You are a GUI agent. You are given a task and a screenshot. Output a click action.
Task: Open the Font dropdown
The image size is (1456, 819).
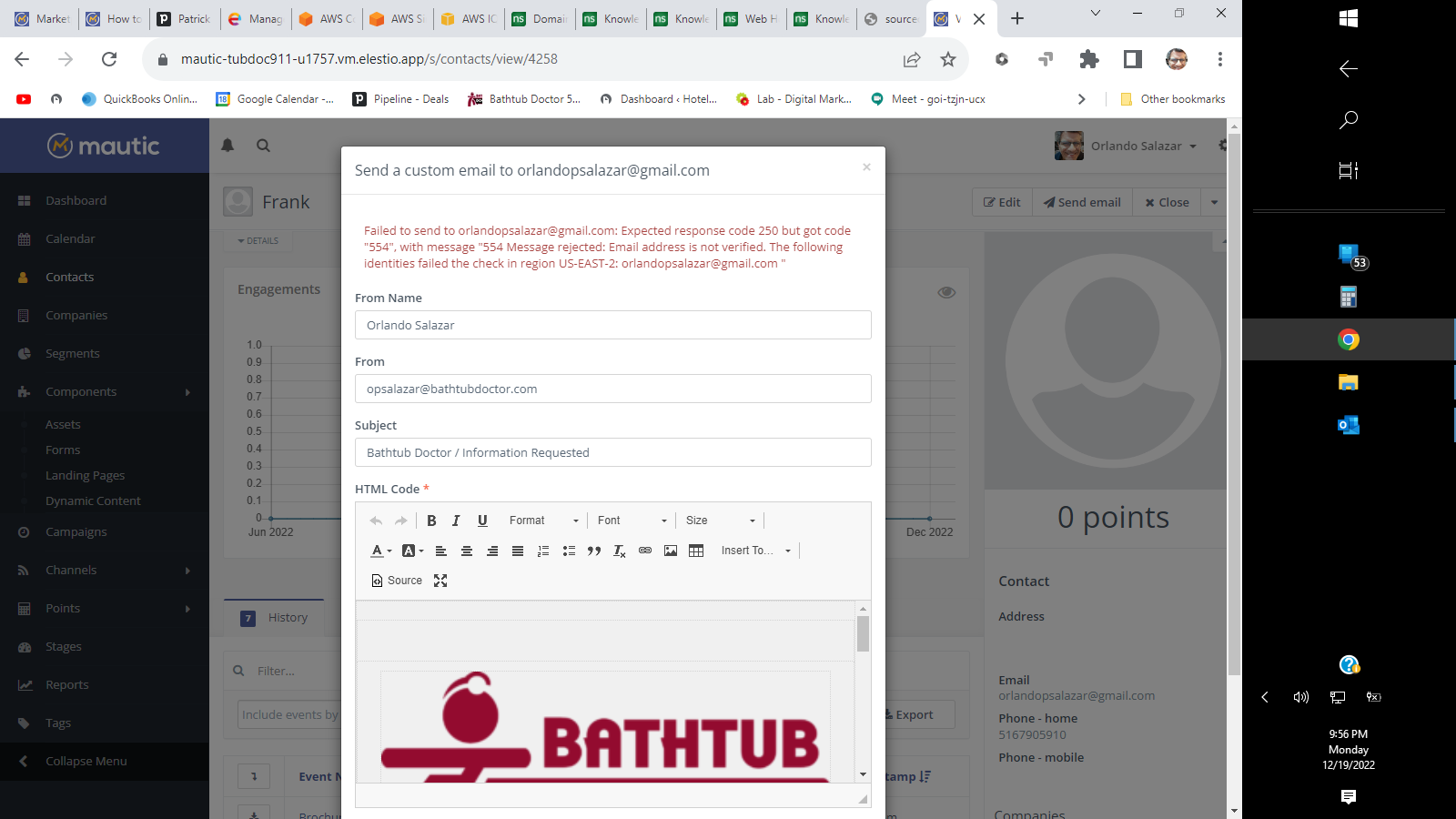[x=632, y=521]
